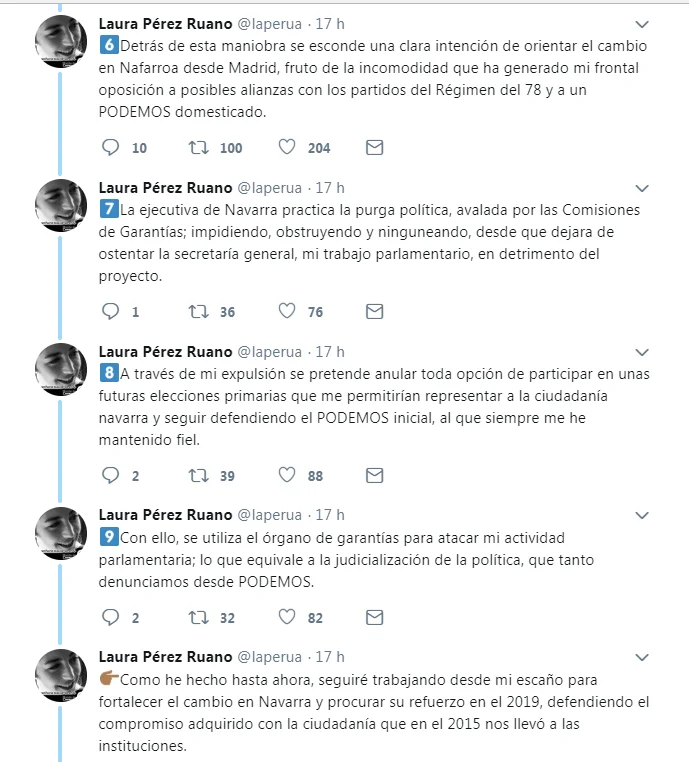The width and height of the screenshot is (689, 762).
Task: Retweet the tweet with 39 retweets
Action: (x=198, y=476)
